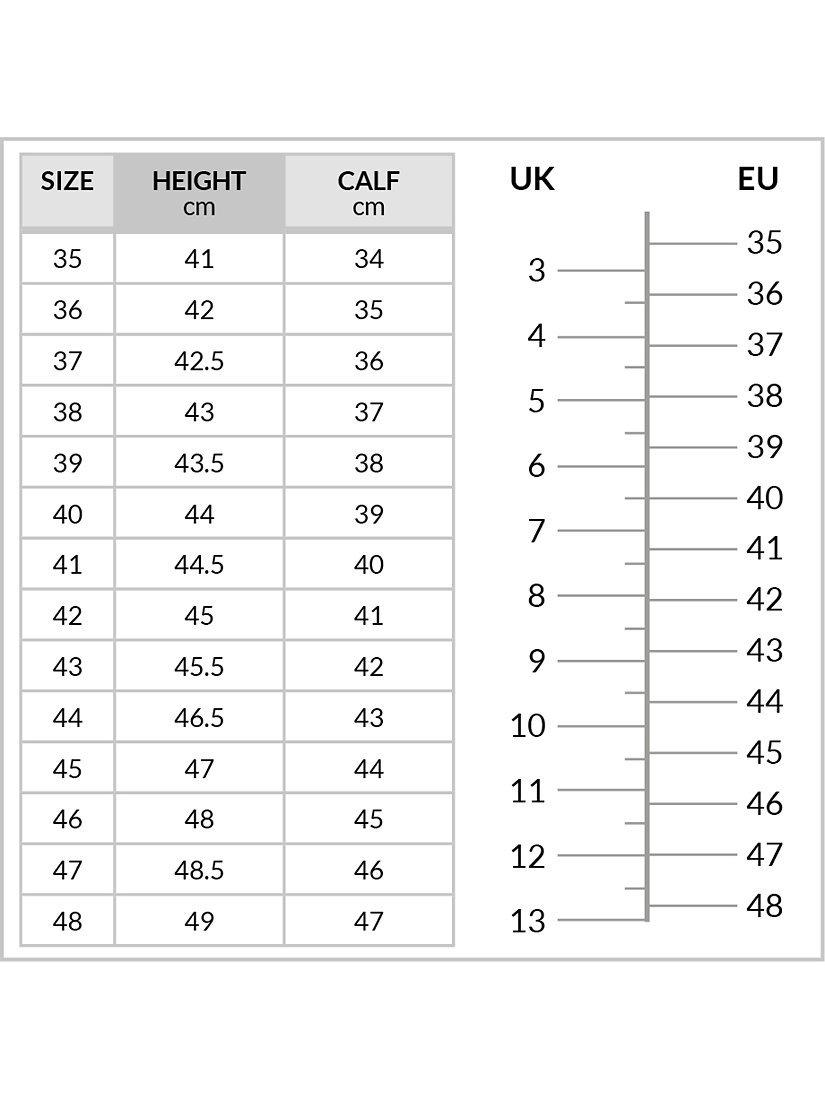
Task: Click the HEIGHT cm column header
Action: click(199, 192)
